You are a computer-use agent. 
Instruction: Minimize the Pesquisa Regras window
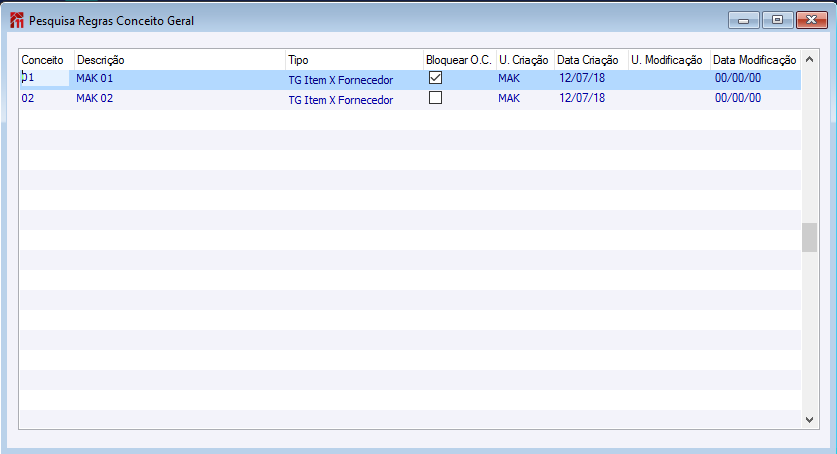click(x=744, y=20)
